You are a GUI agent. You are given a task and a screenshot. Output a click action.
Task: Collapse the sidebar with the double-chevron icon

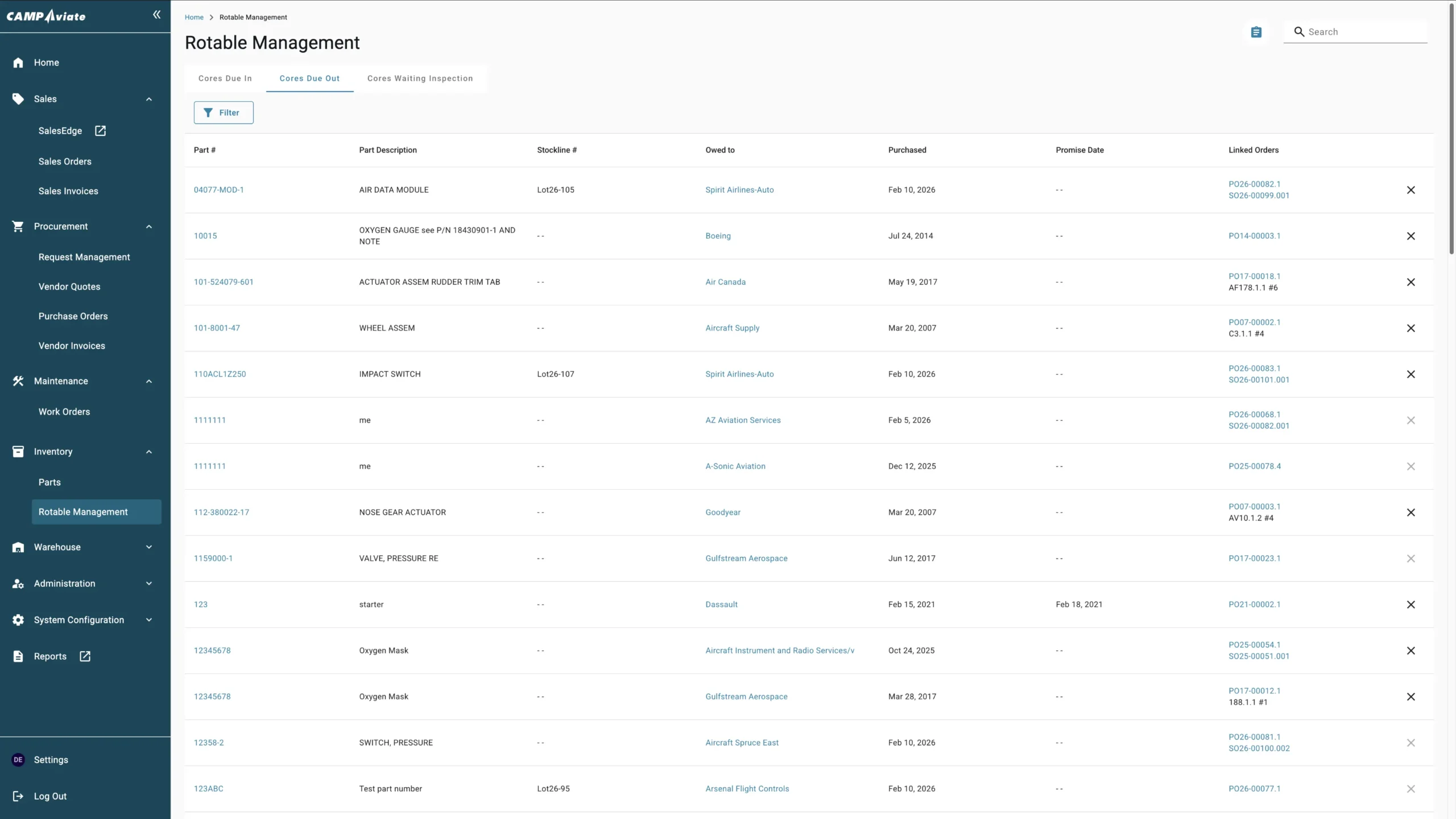pos(156,15)
